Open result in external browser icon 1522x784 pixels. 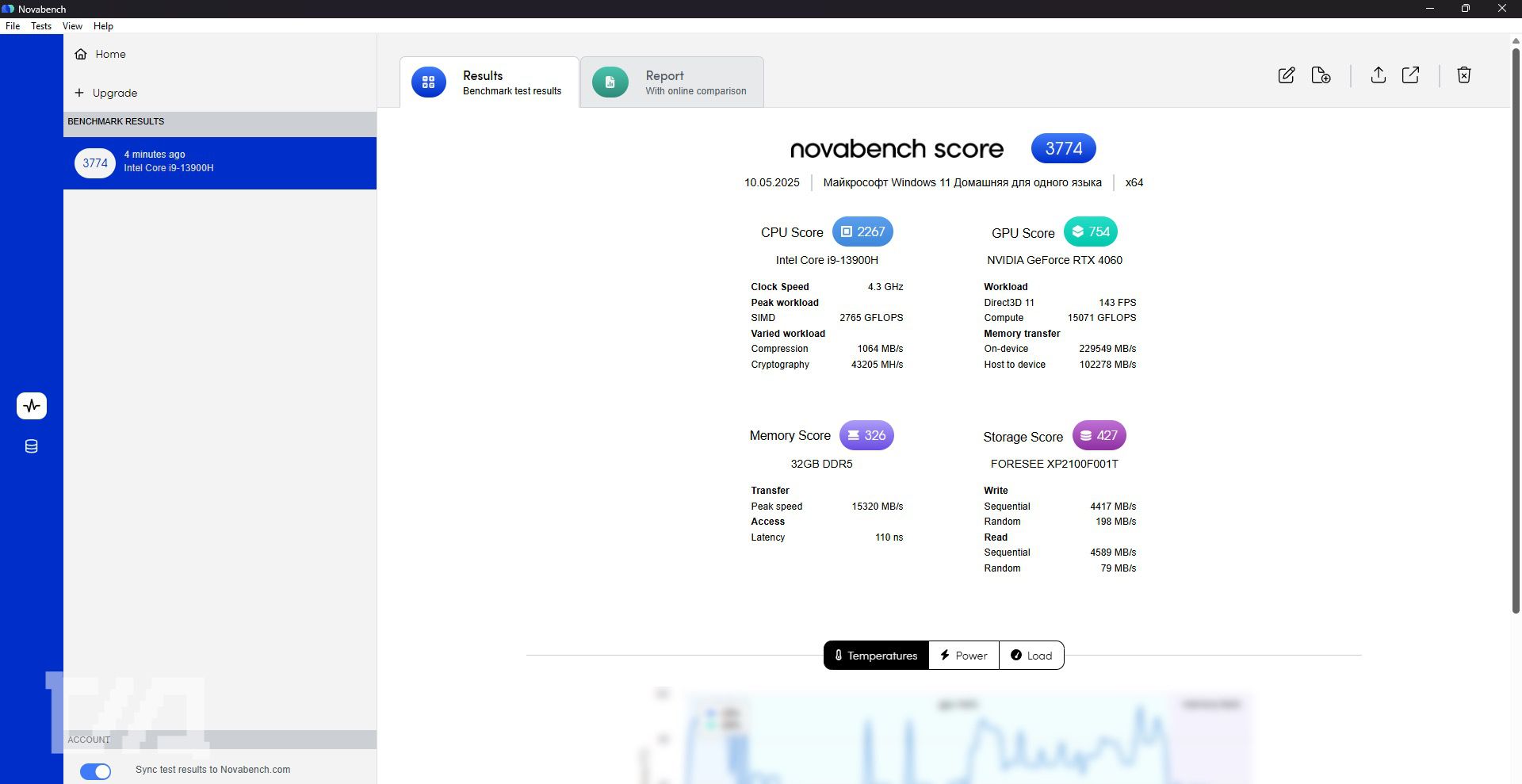[1411, 75]
